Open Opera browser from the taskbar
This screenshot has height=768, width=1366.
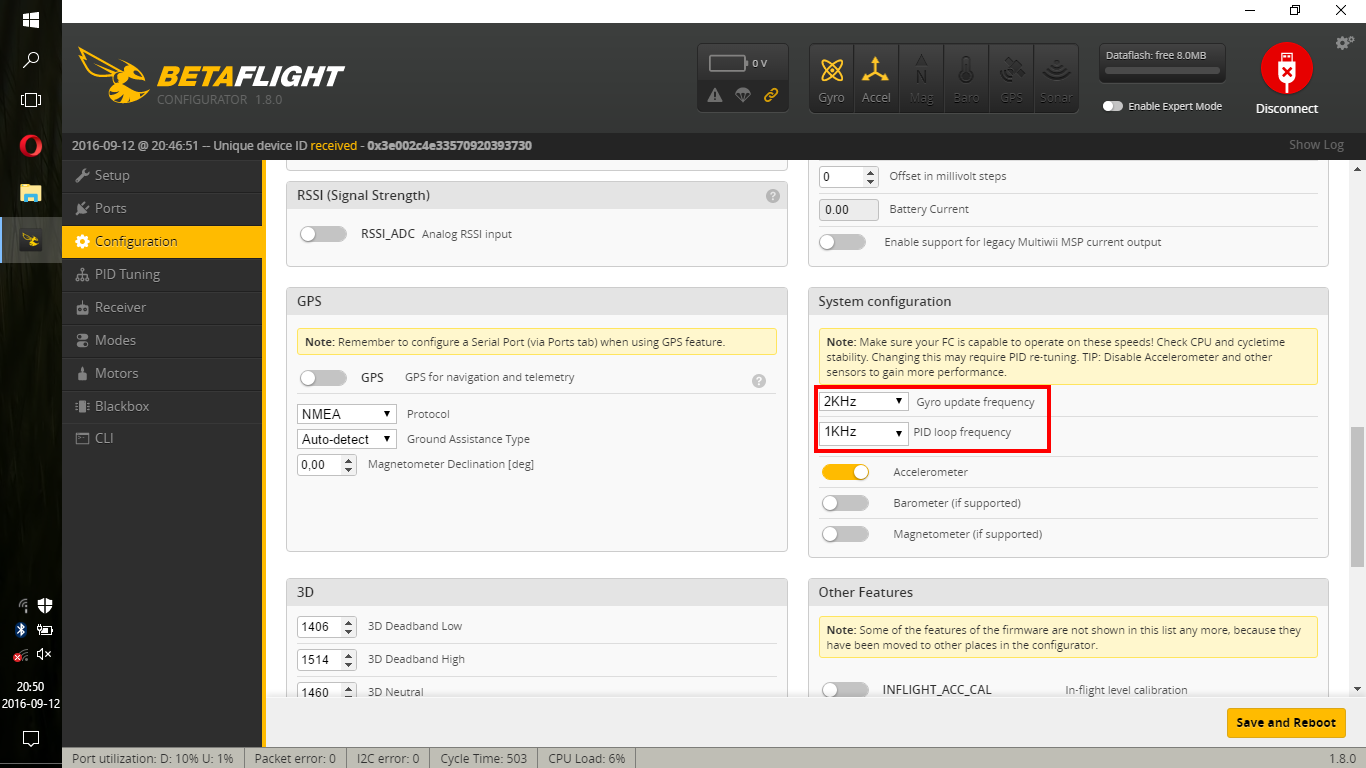tap(31, 146)
